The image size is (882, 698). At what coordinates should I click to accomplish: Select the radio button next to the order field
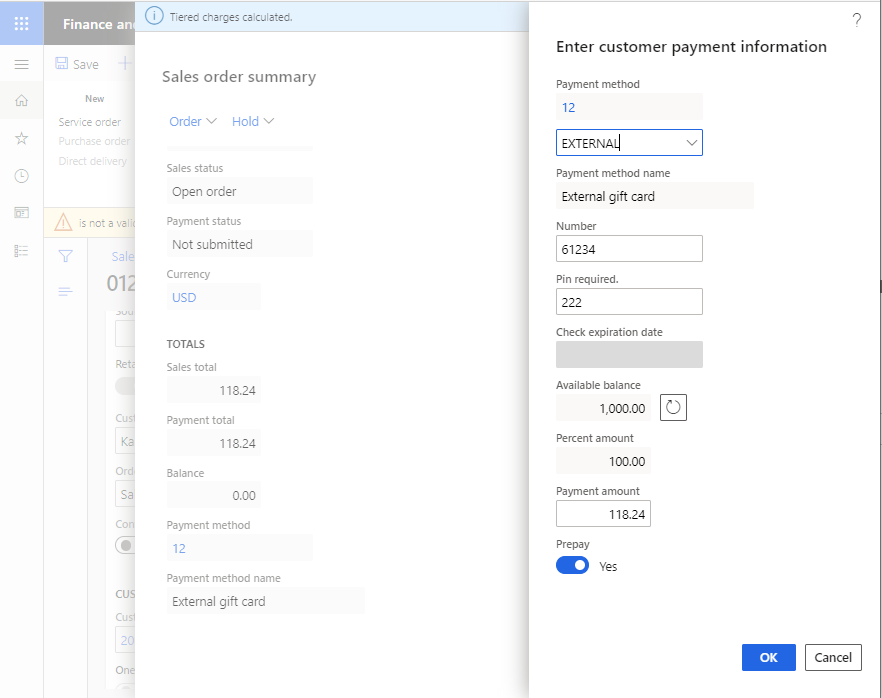pyautogui.click(x=126, y=545)
